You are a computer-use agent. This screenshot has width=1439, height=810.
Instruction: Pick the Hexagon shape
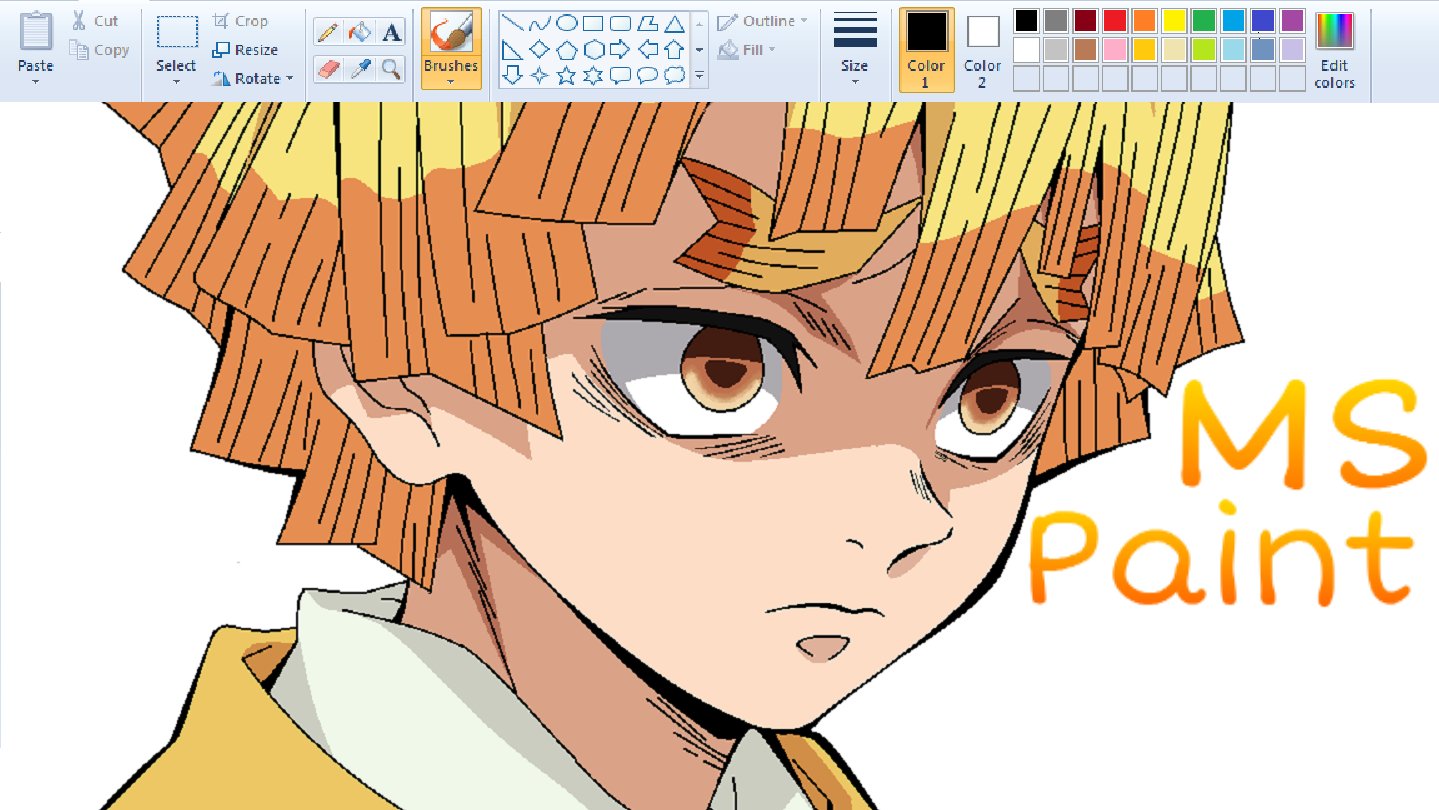click(593, 49)
